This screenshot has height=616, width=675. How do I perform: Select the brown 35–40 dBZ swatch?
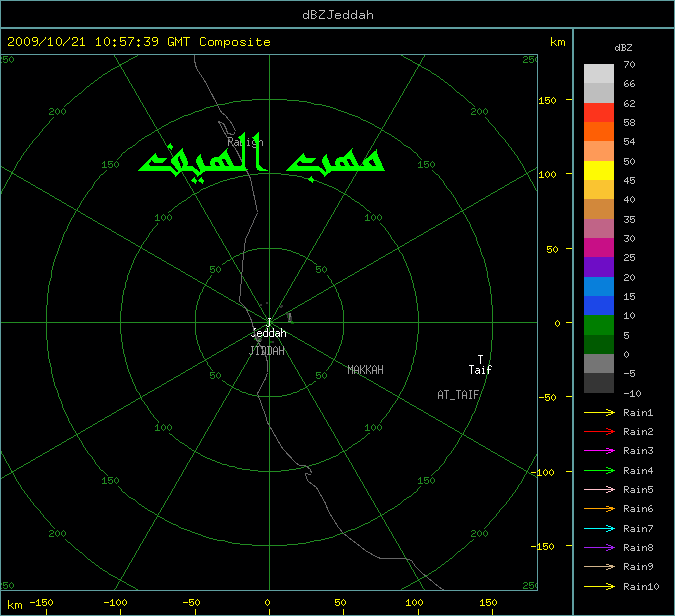pos(599,209)
